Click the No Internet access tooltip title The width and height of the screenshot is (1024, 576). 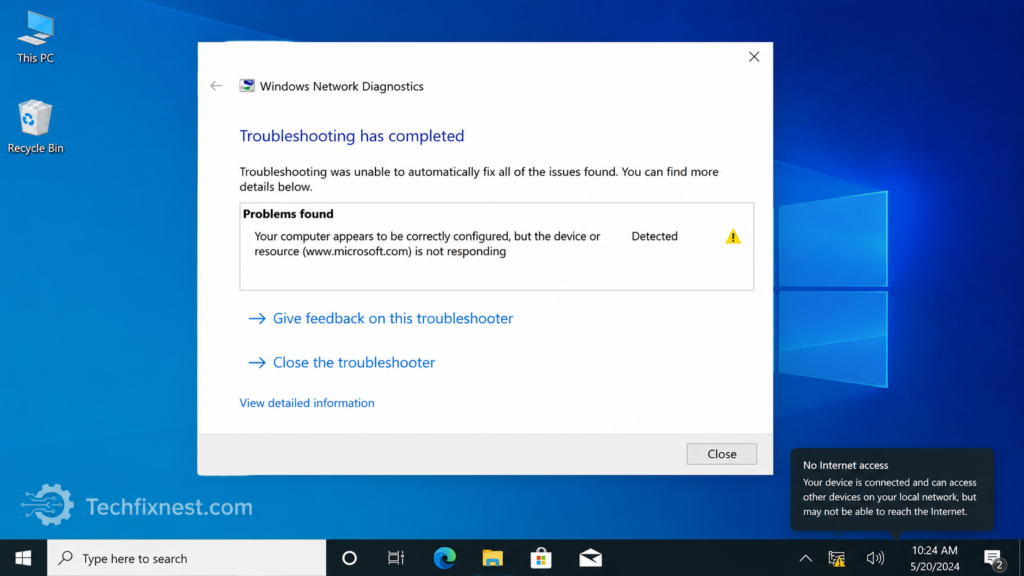[845, 465]
